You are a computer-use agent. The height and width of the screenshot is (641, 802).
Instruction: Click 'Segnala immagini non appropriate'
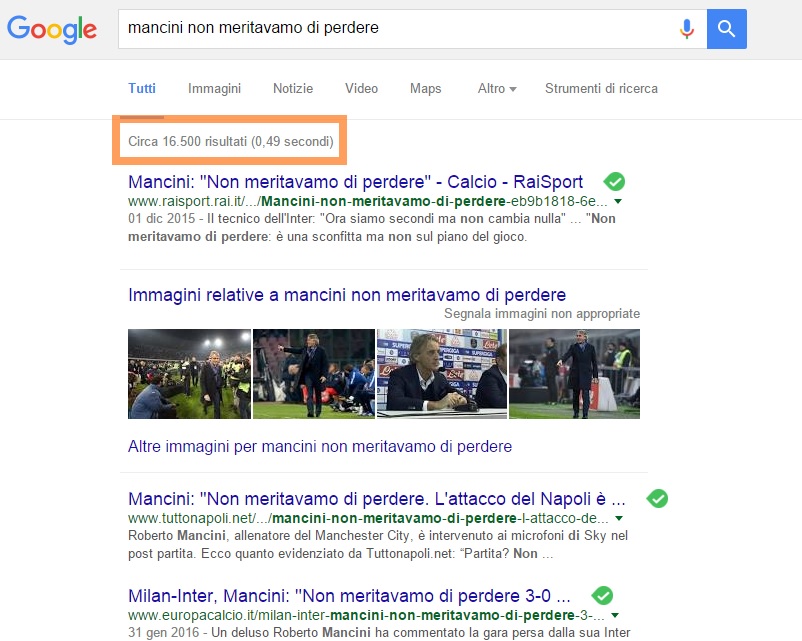coord(541,313)
